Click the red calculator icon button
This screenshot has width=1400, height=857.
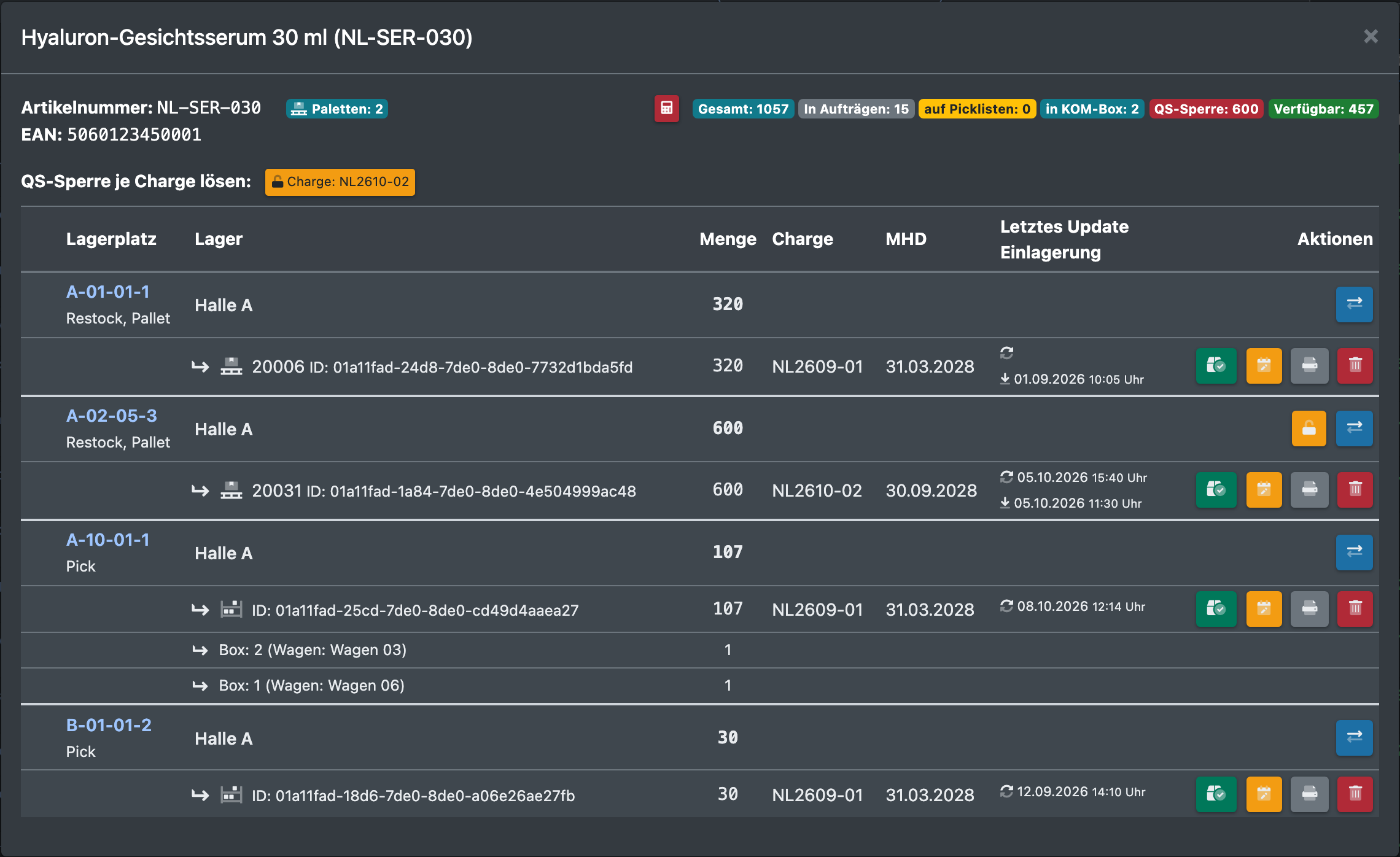666,109
